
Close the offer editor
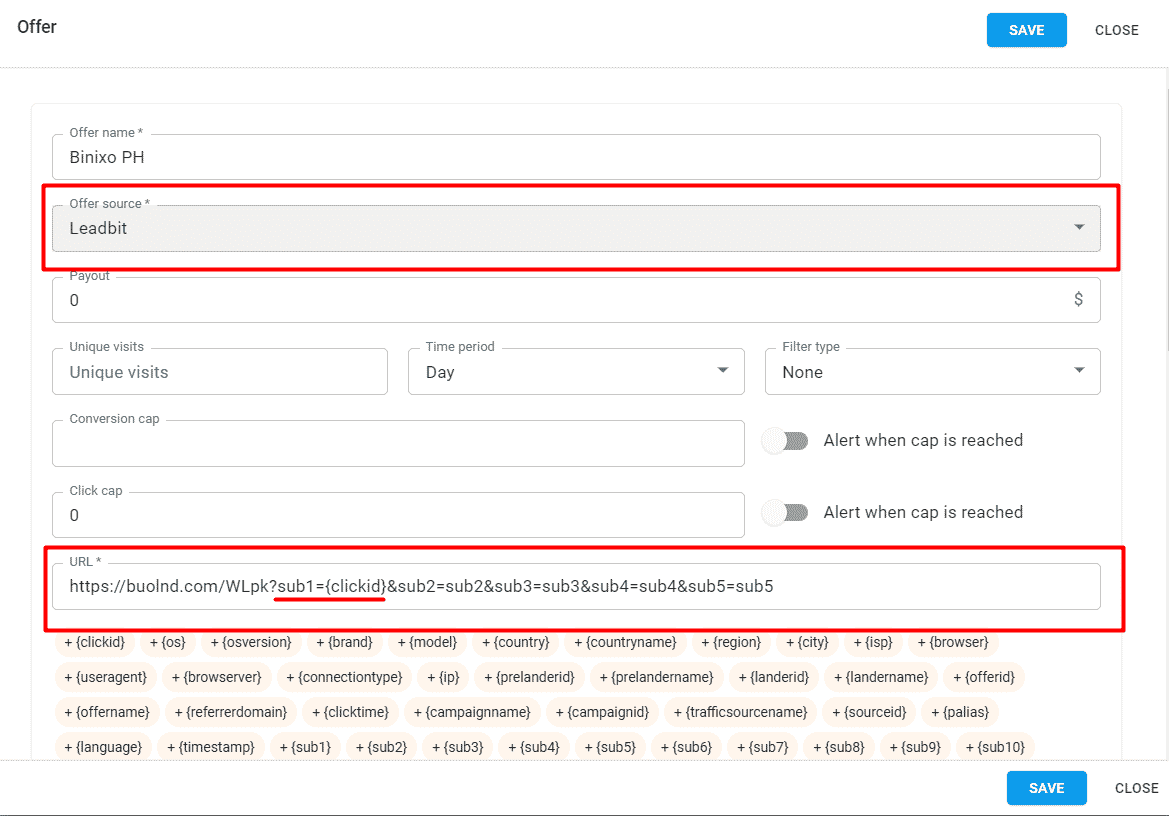tap(1116, 30)
